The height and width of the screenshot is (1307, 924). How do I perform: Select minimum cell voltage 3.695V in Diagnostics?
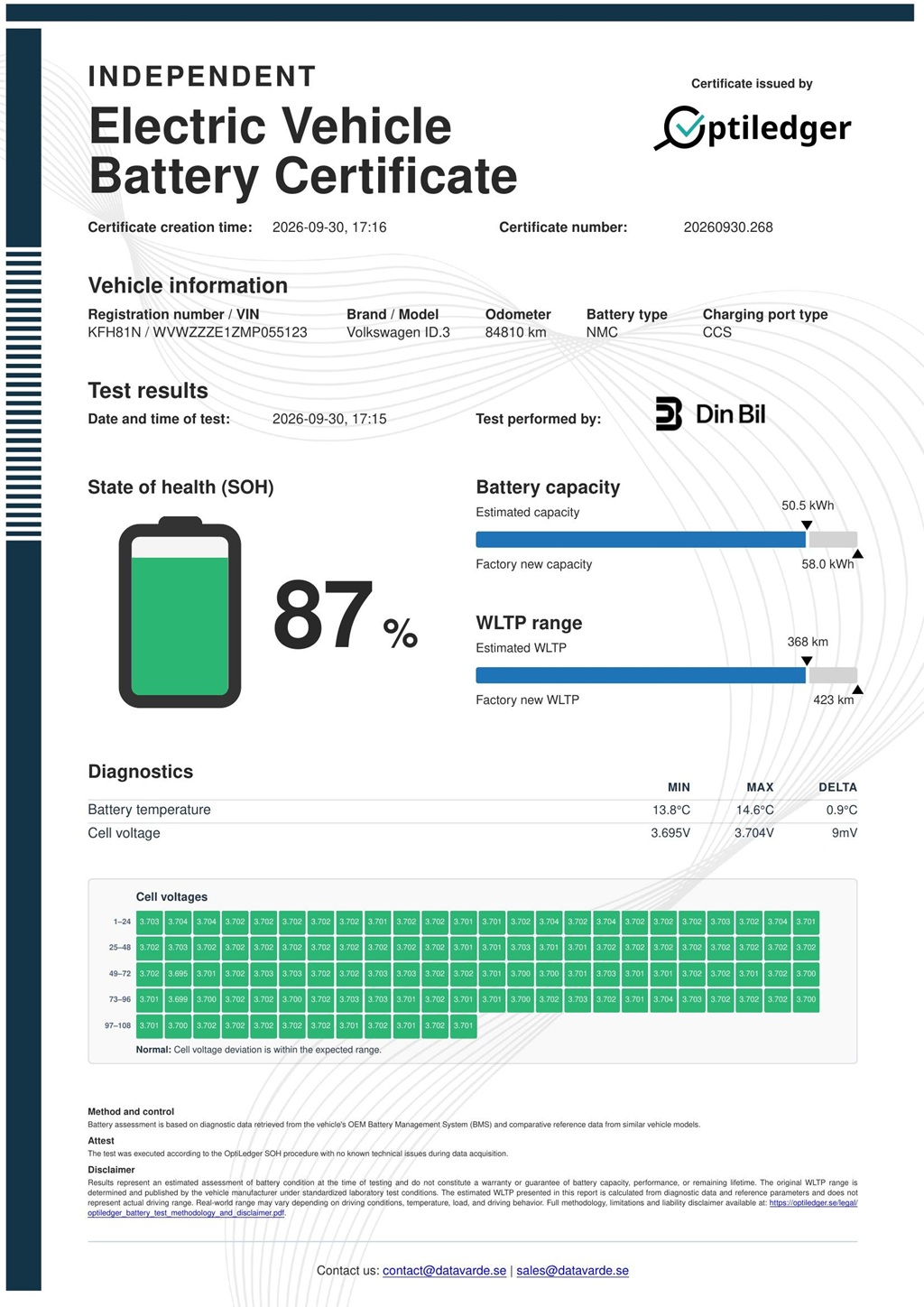[x=670, y=833]
